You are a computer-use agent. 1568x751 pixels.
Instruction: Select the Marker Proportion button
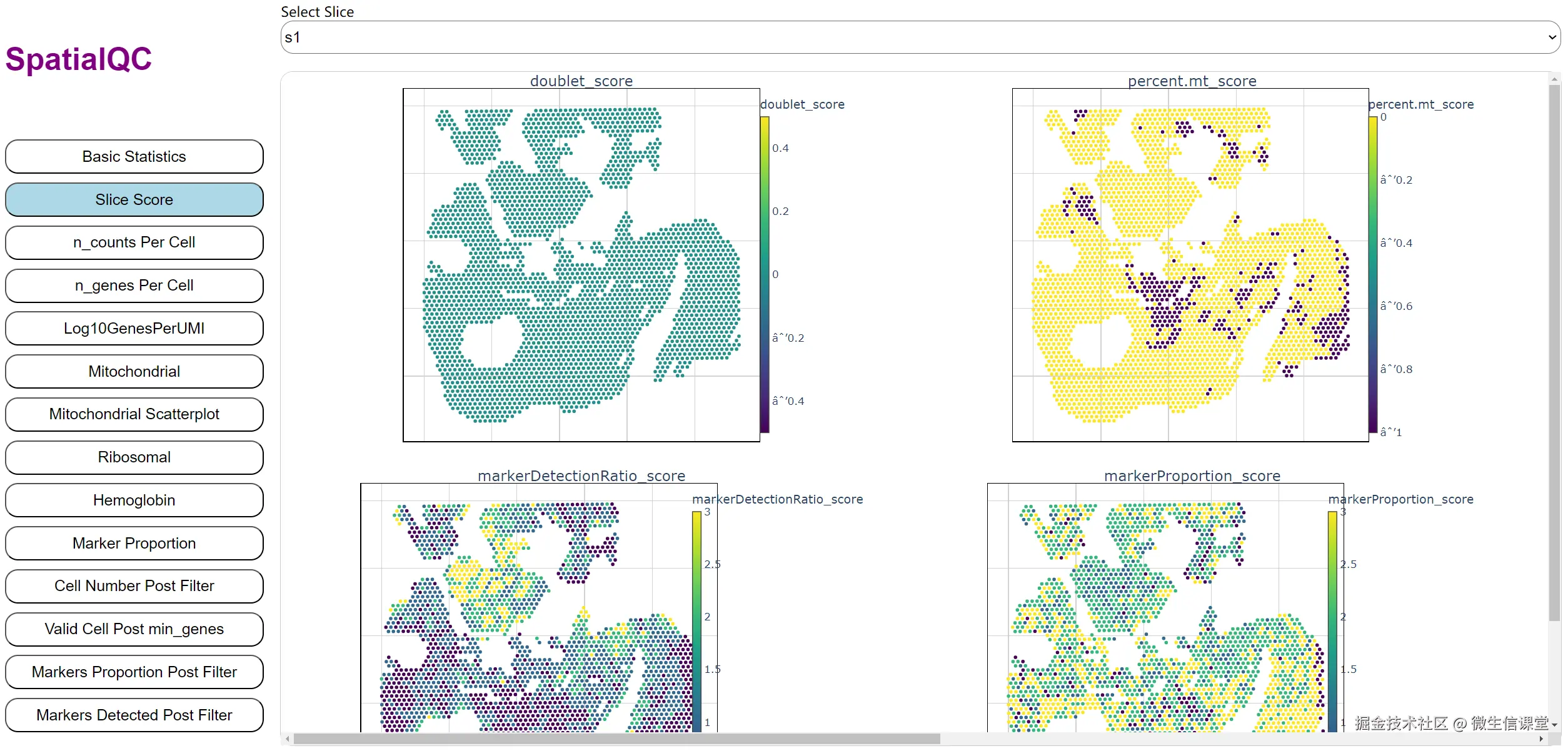pos(134,544)
